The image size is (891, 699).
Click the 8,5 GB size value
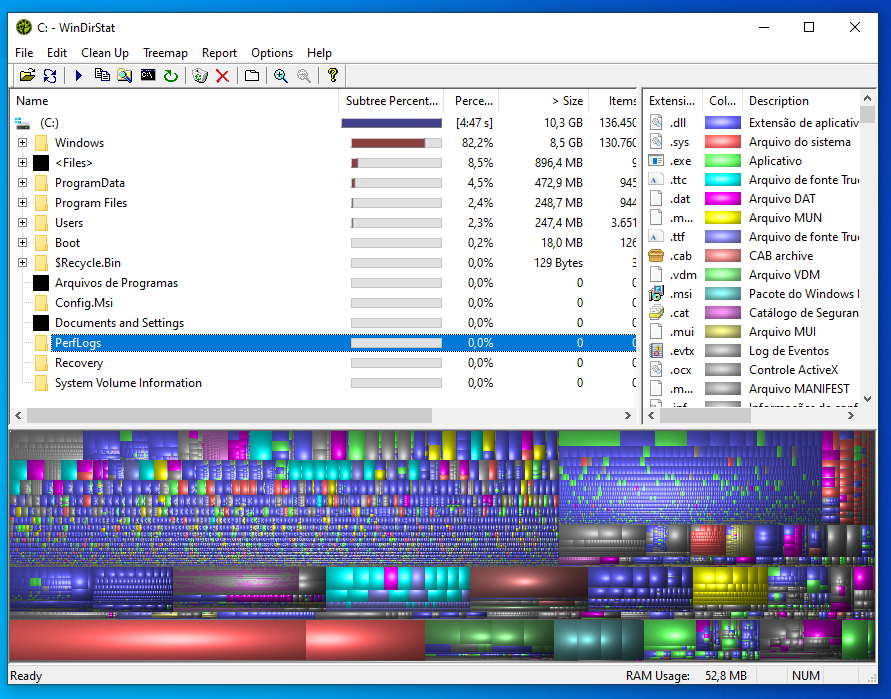[566, 143]
